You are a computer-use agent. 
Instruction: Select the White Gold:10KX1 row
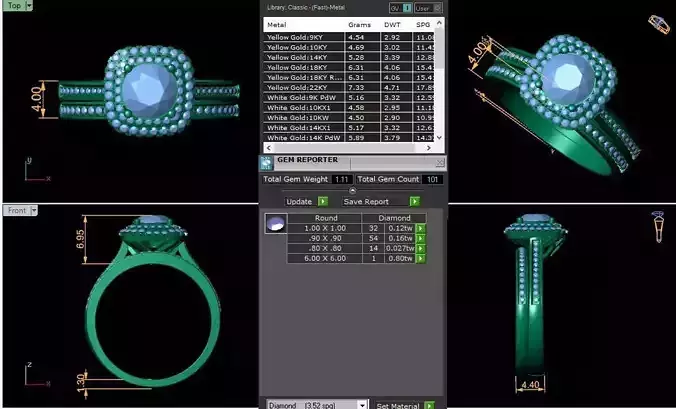point(349,108)
